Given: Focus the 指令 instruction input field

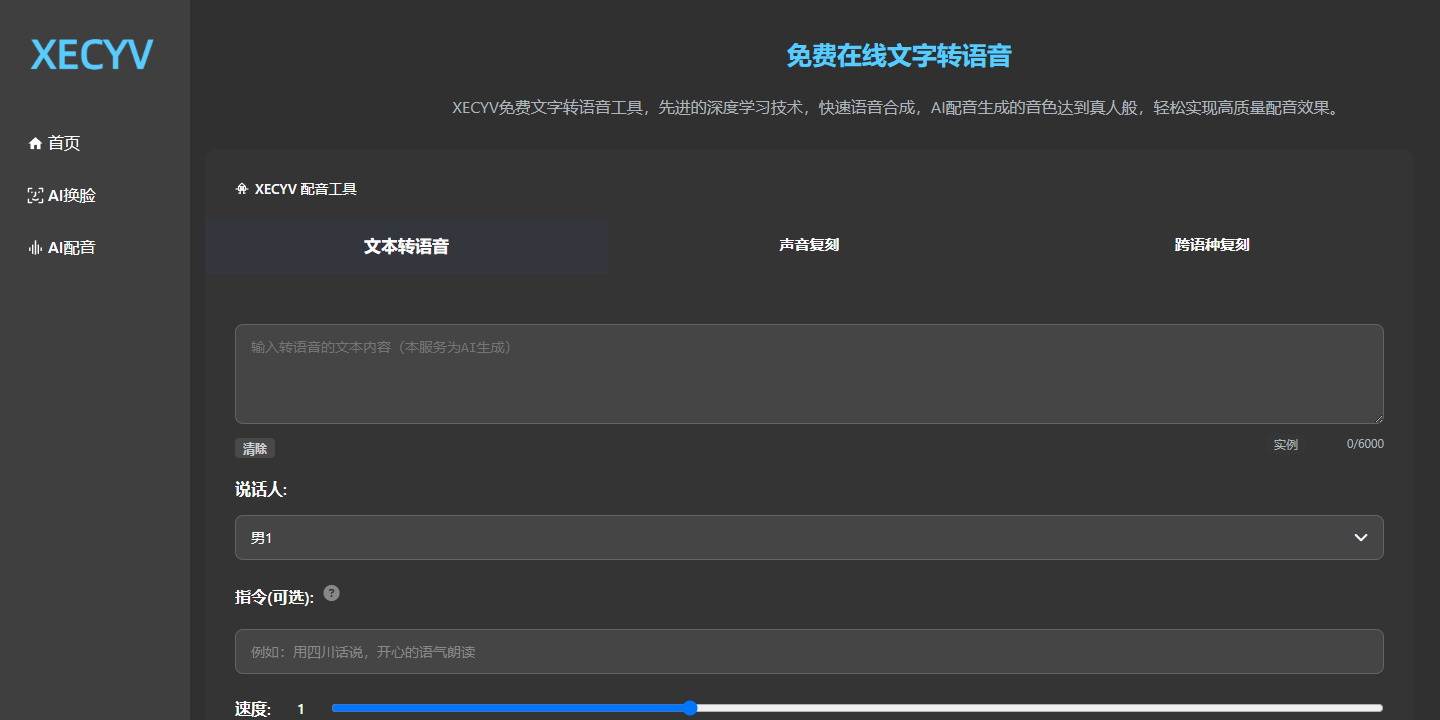Looking at the screenshot, I should (809, 652).
